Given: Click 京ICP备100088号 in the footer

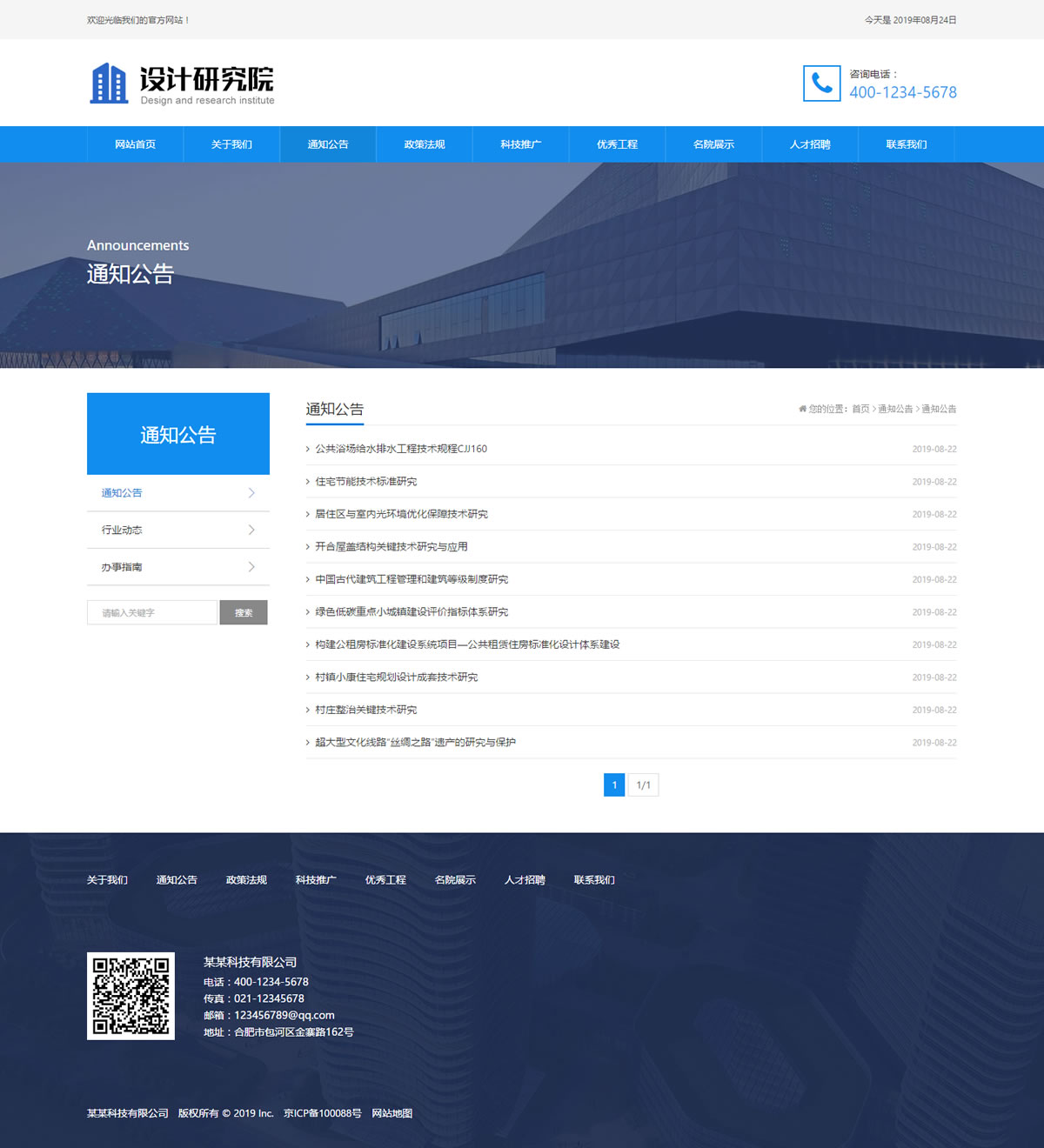Looking at the screenshot, I should tap(323, 1113).
